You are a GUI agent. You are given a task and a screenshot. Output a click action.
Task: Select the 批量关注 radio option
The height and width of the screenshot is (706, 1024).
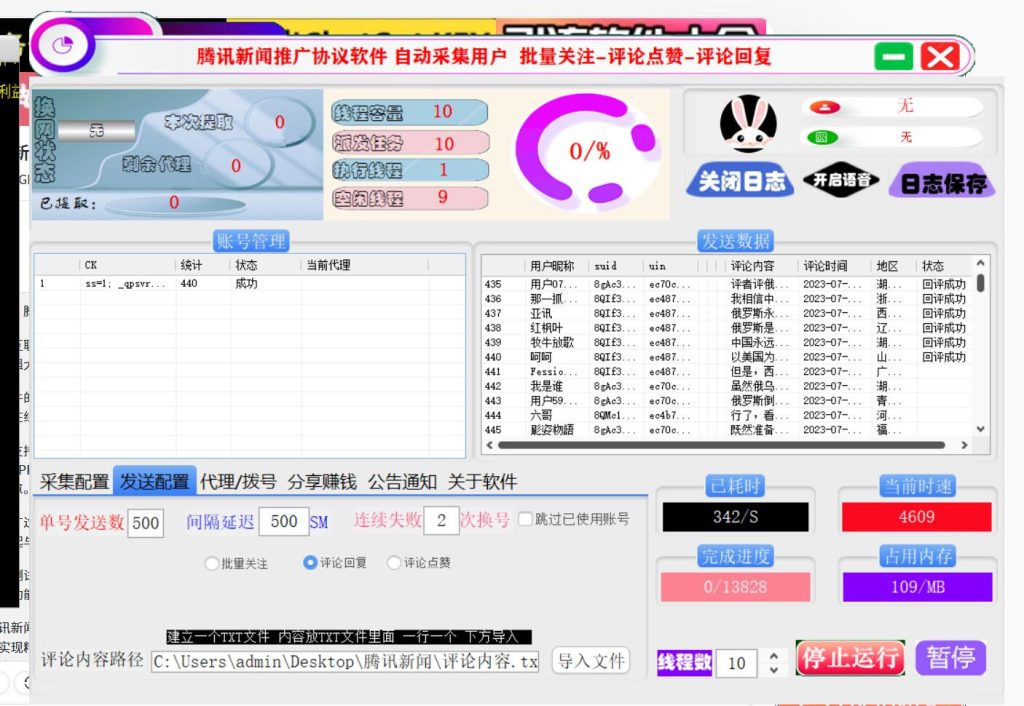coord(212,563)
